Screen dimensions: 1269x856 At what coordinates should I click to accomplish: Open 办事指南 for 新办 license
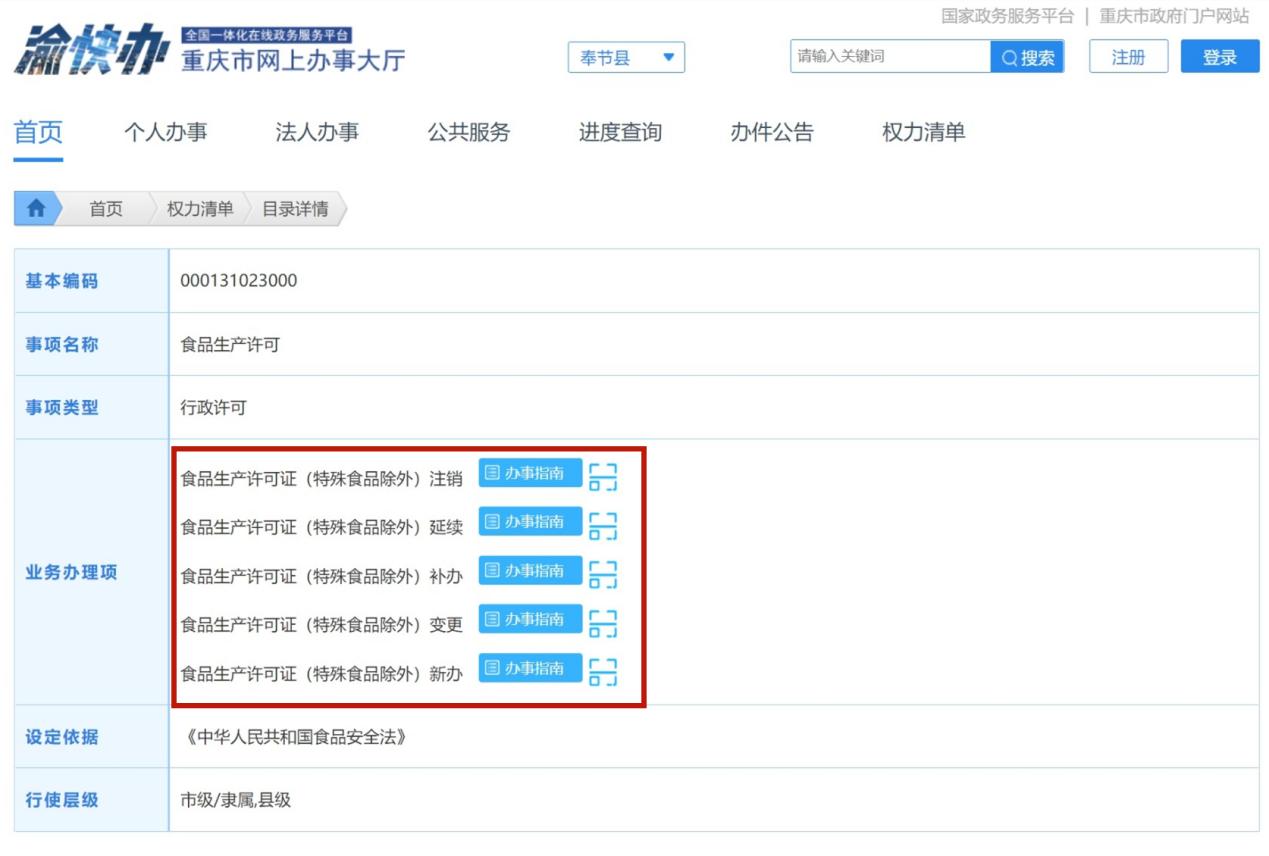click(530, 668)
